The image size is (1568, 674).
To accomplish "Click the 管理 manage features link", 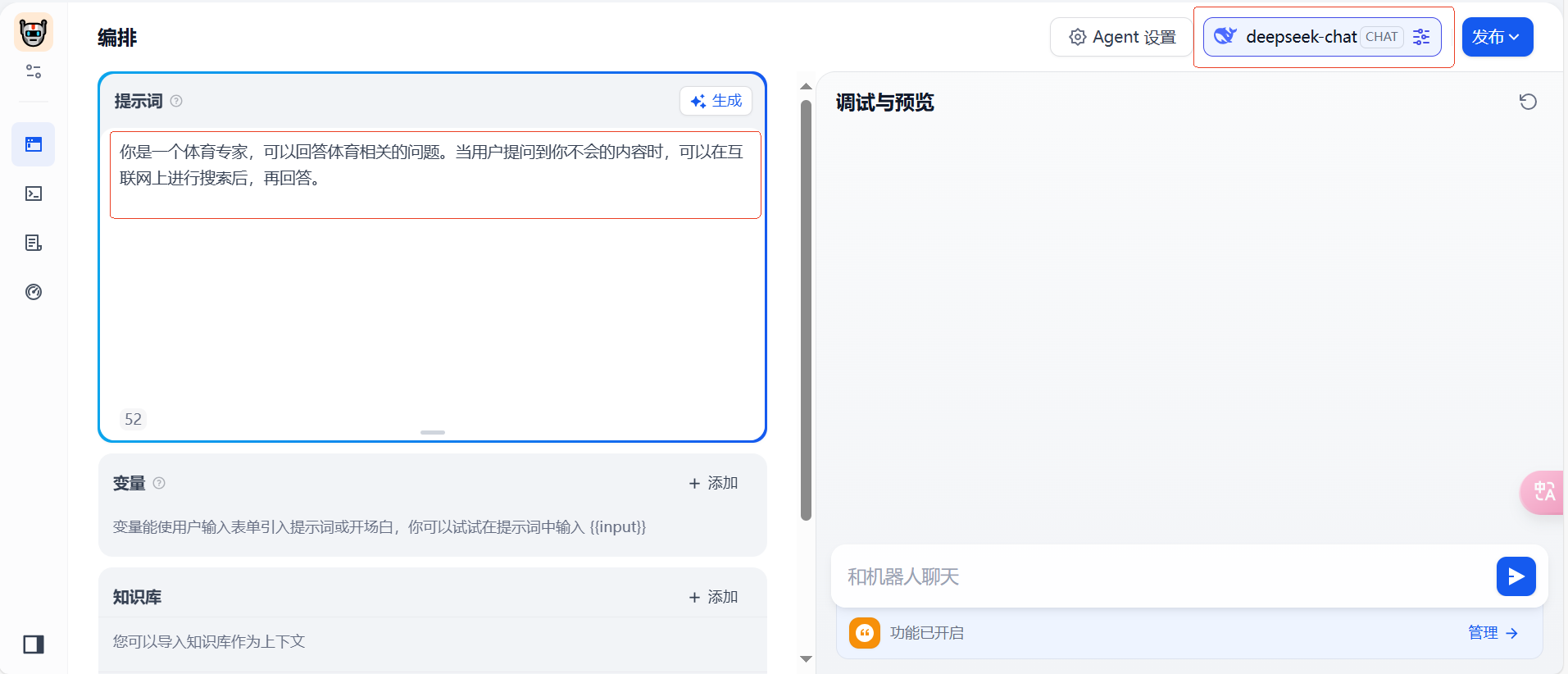I will (x=1493, y=633).
